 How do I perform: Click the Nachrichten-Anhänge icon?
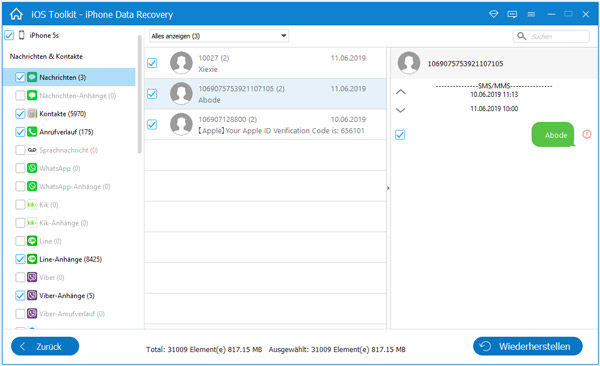coord(32,95)
